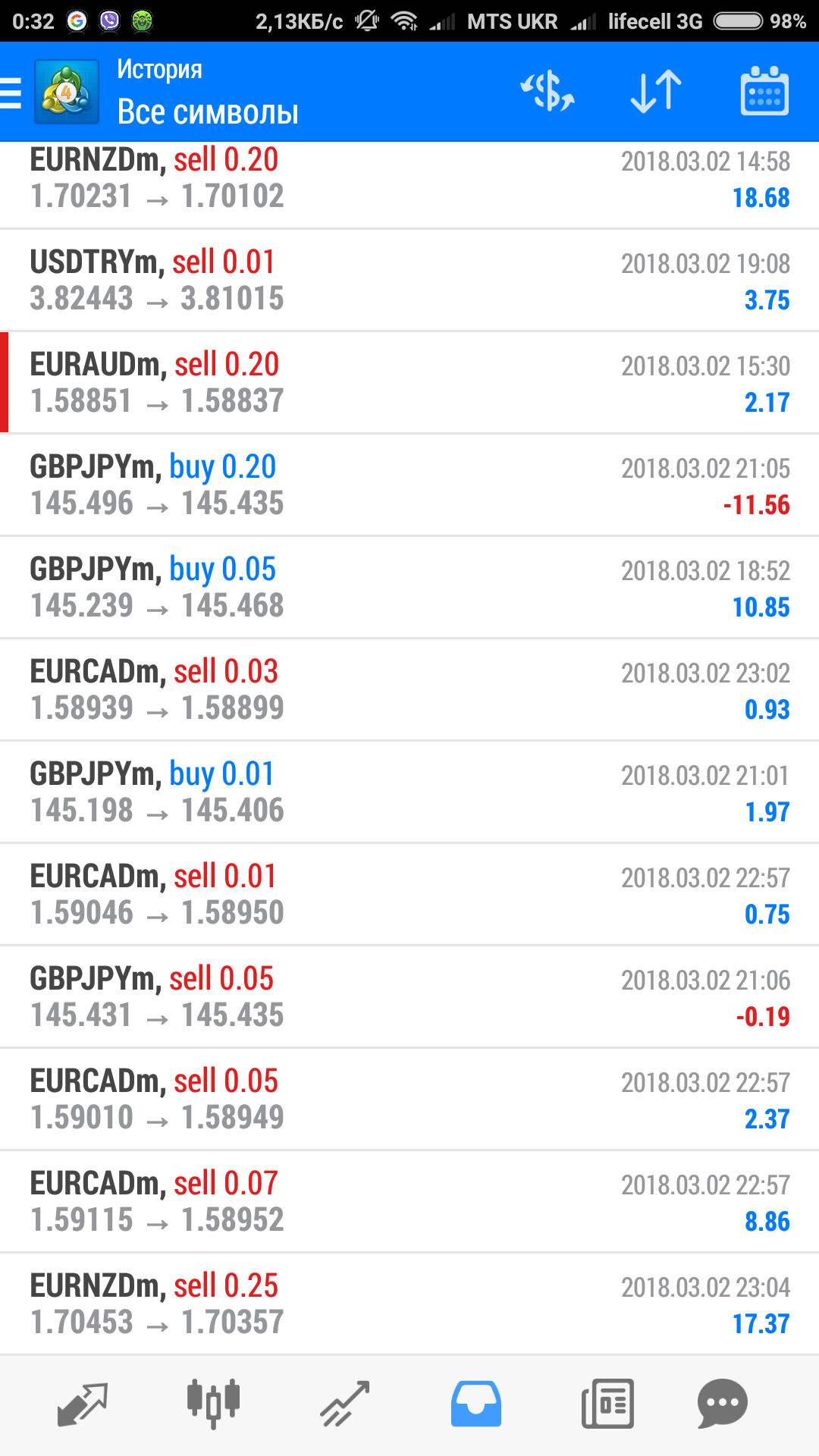Tap EURNZDm sell 0.25 history entry

pyautogui.click(x=409, y=1304)
